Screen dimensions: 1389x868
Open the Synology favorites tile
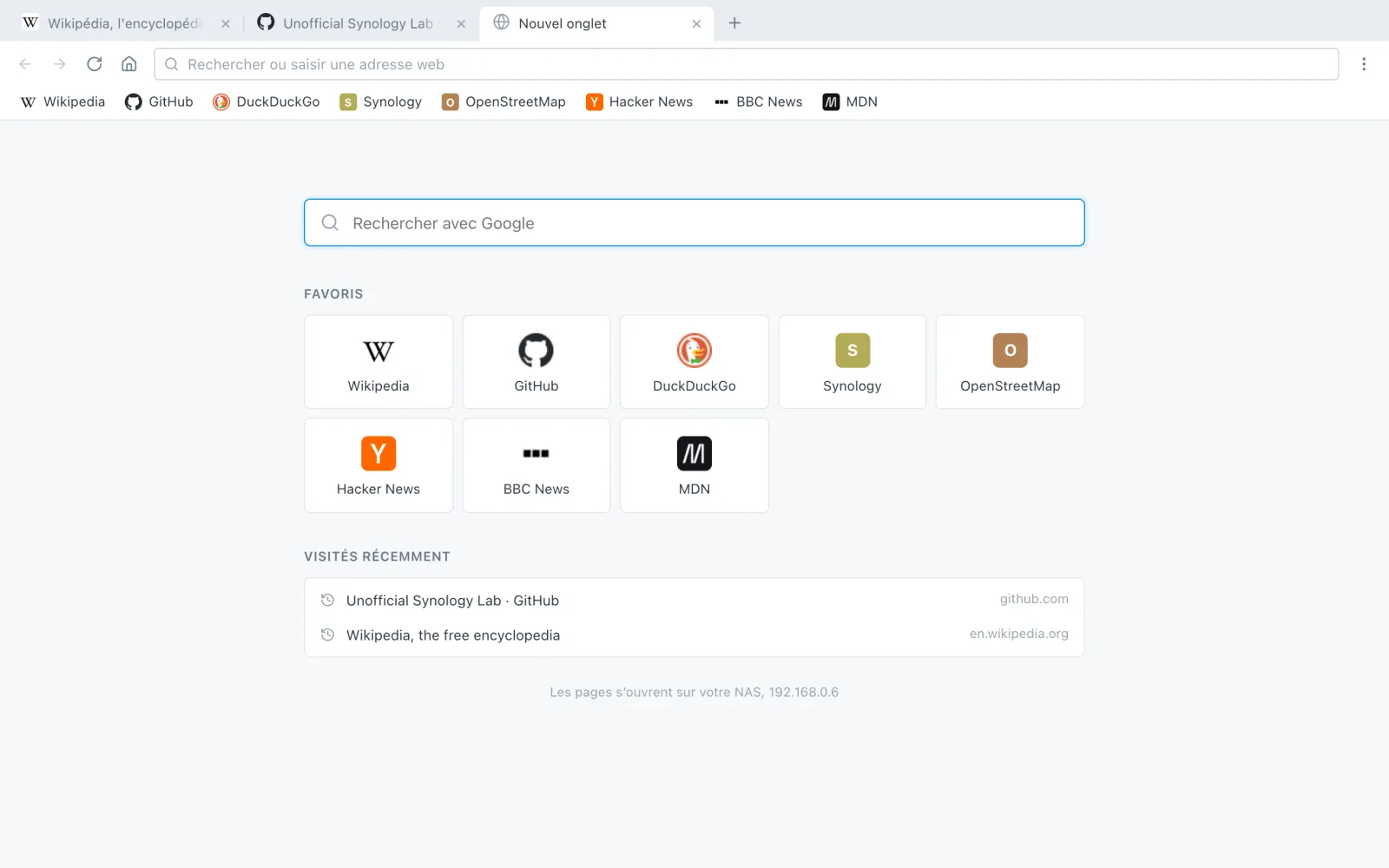coord(852,362)
